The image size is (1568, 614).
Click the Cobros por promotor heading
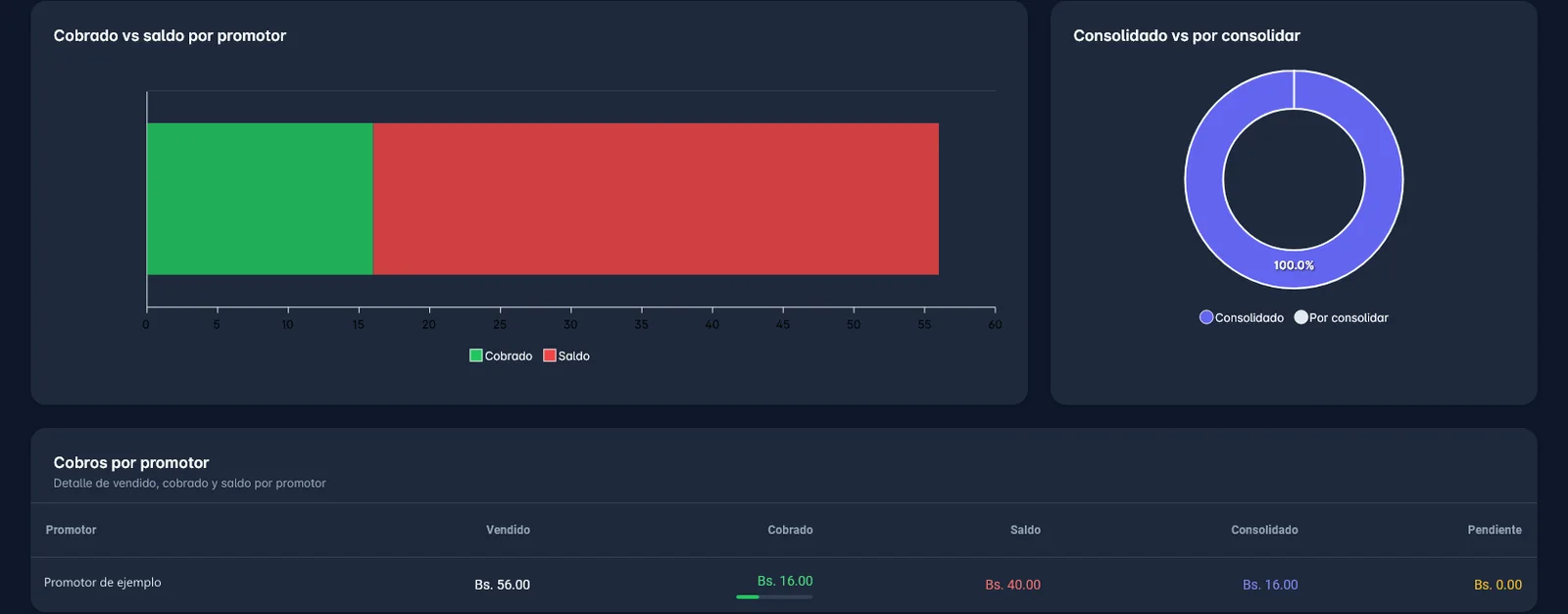(x=131, y=462)
